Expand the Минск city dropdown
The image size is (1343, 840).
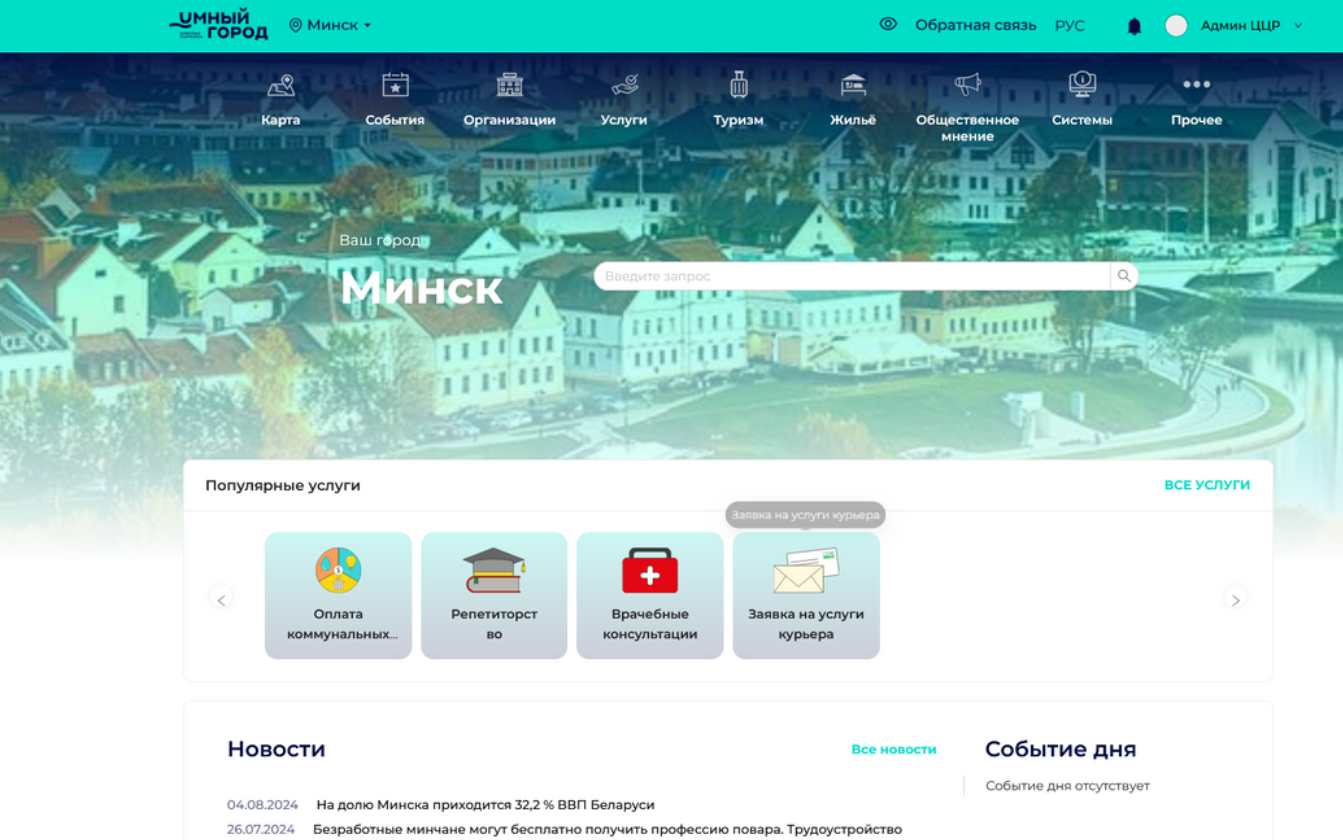(330, 25)
